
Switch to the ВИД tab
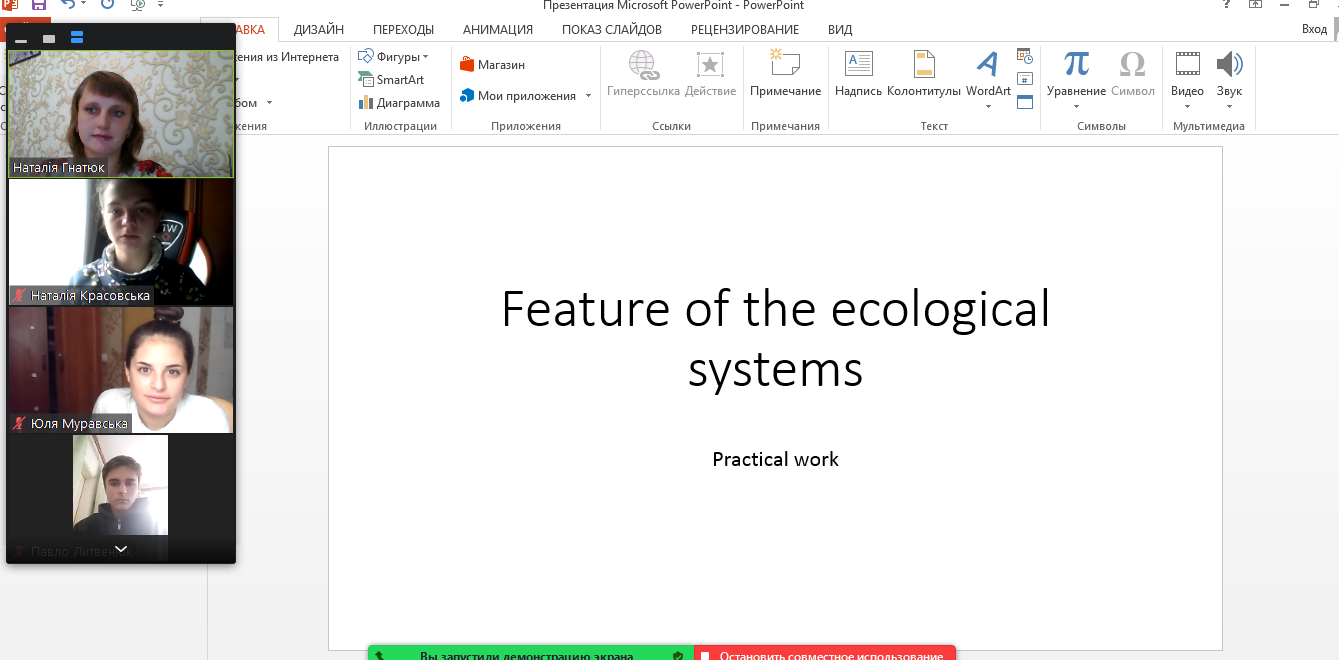tap(840, 29)
